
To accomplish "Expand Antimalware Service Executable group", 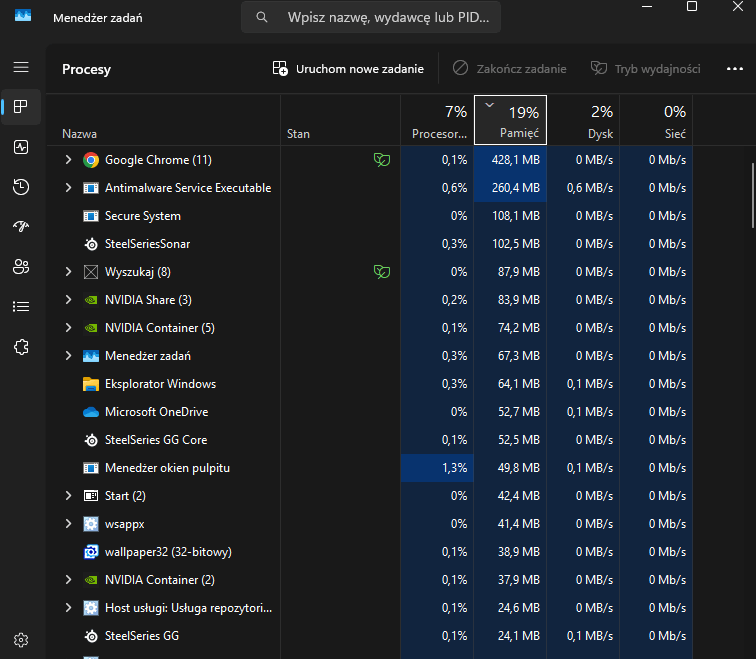I will pos(68,188).
